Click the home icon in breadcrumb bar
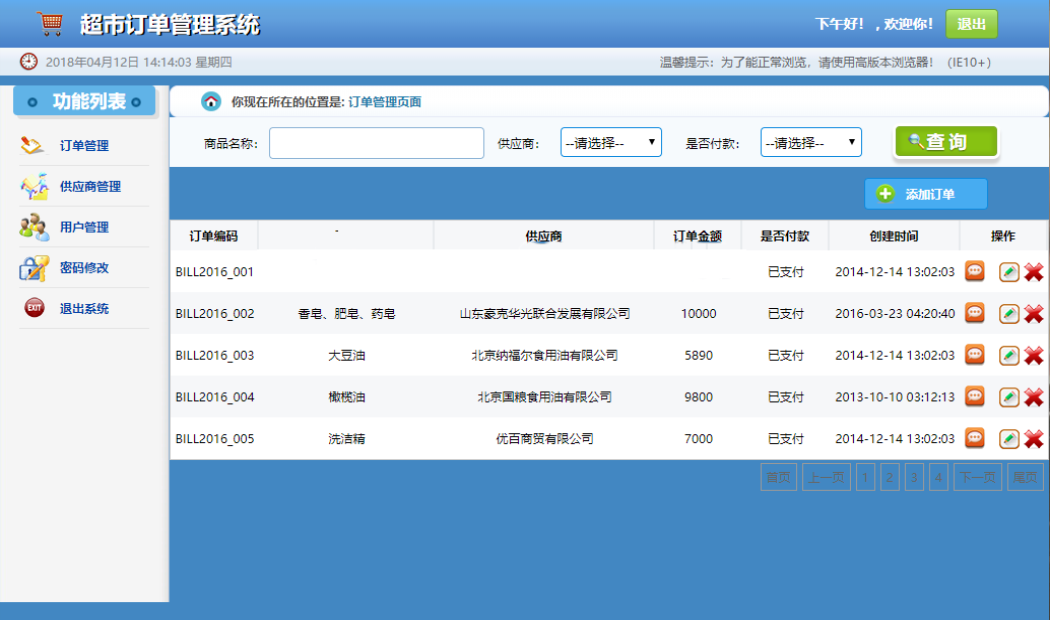 [211, 102]
